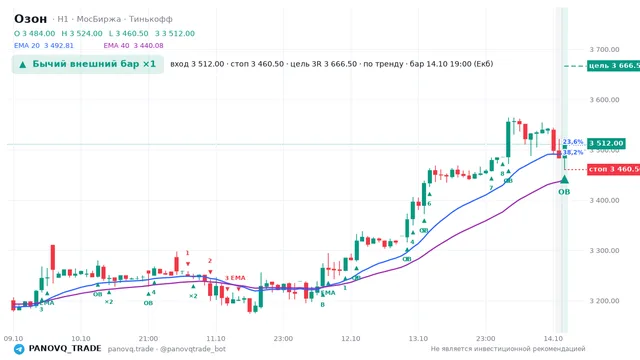The image size is (640, 360).
Task: Select the open value O 3 484.00
Action: [x=34, y=33]
